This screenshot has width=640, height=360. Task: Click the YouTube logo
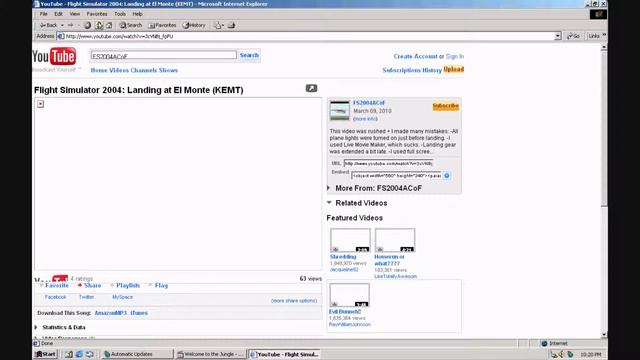[54, 57]
